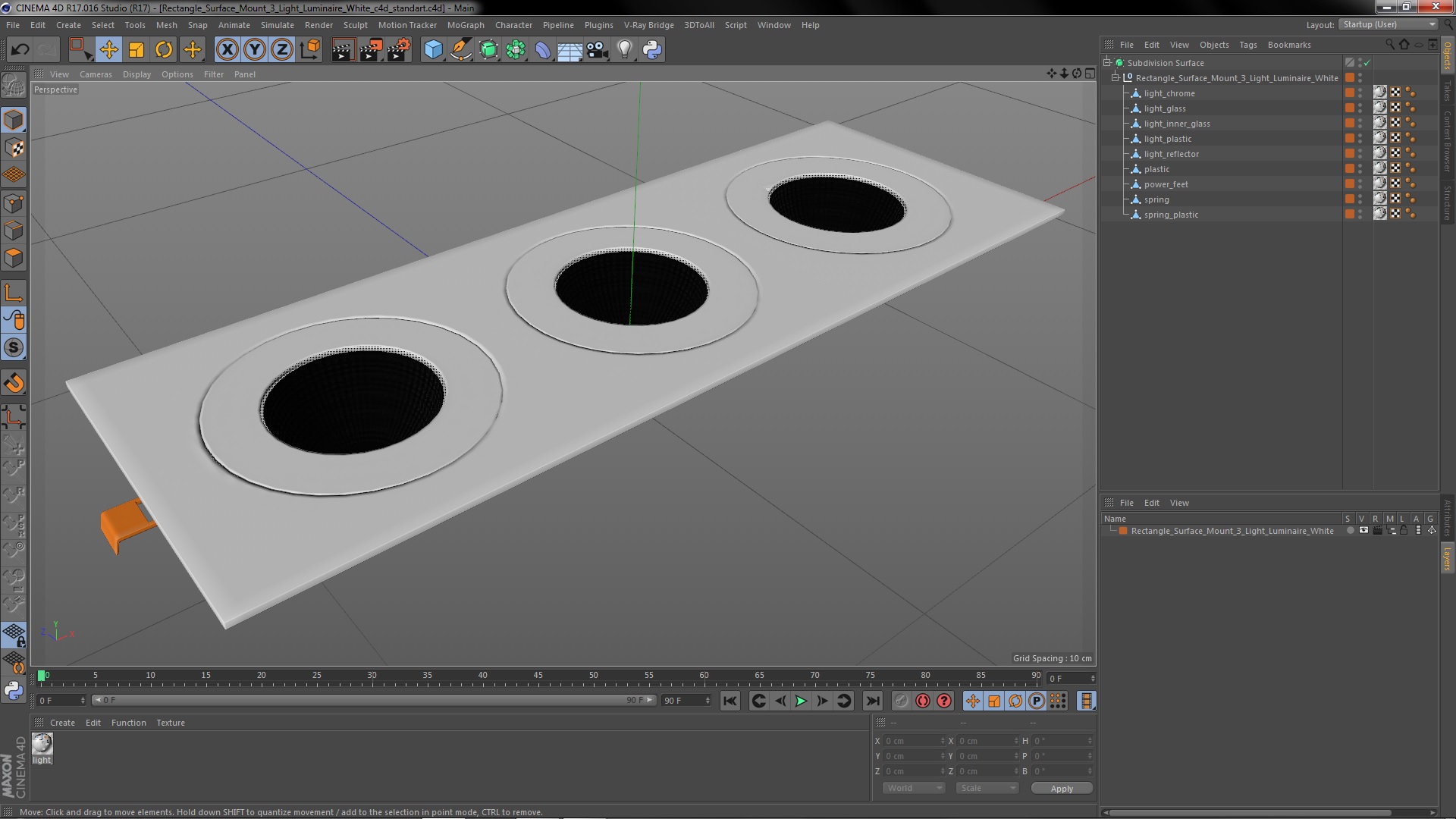The image size is (1456, 819).
Task: Select power_feet object in tree
Action: [1166, 184]
